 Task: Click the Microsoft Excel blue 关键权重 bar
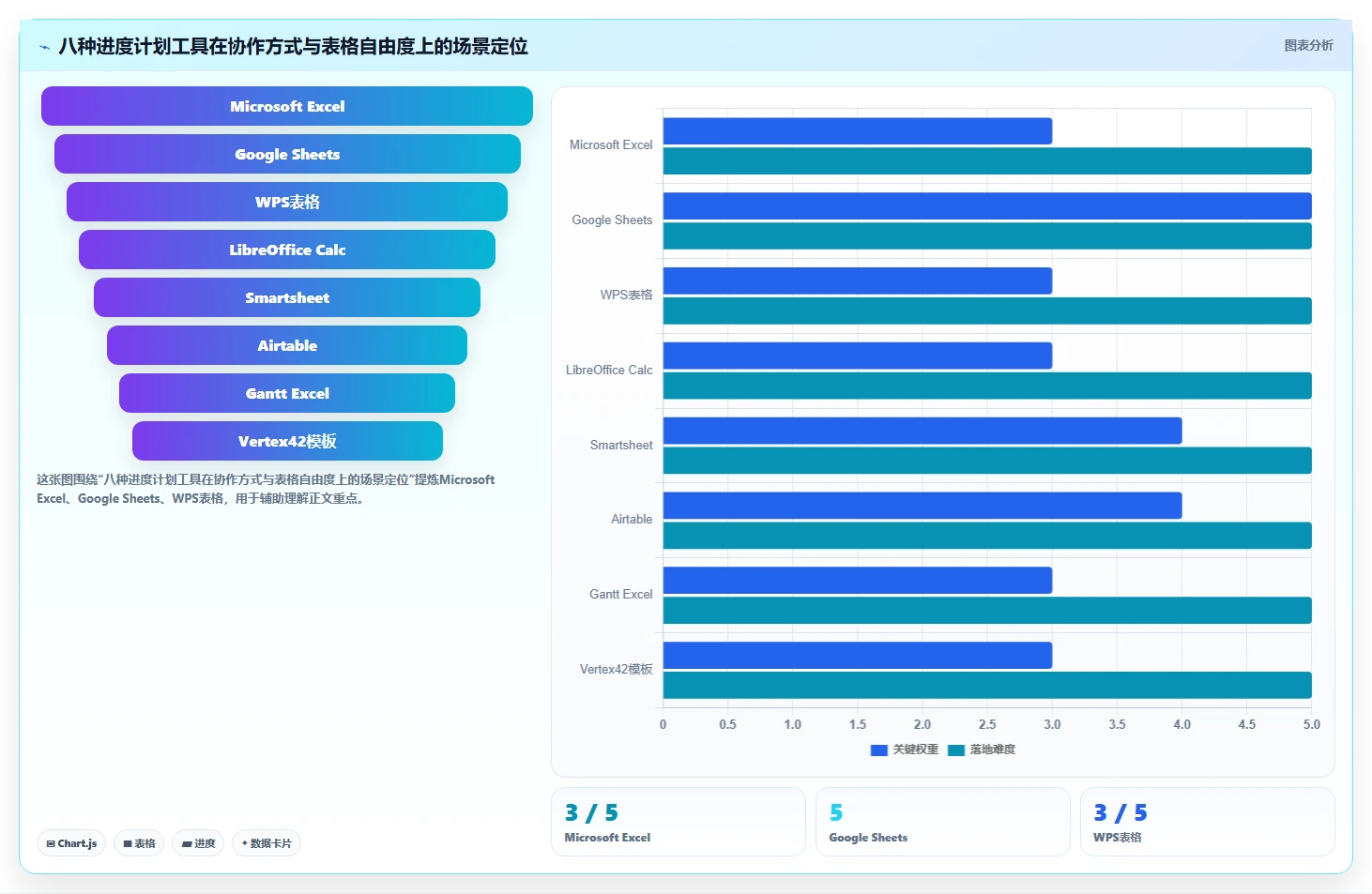coord(858,131)
